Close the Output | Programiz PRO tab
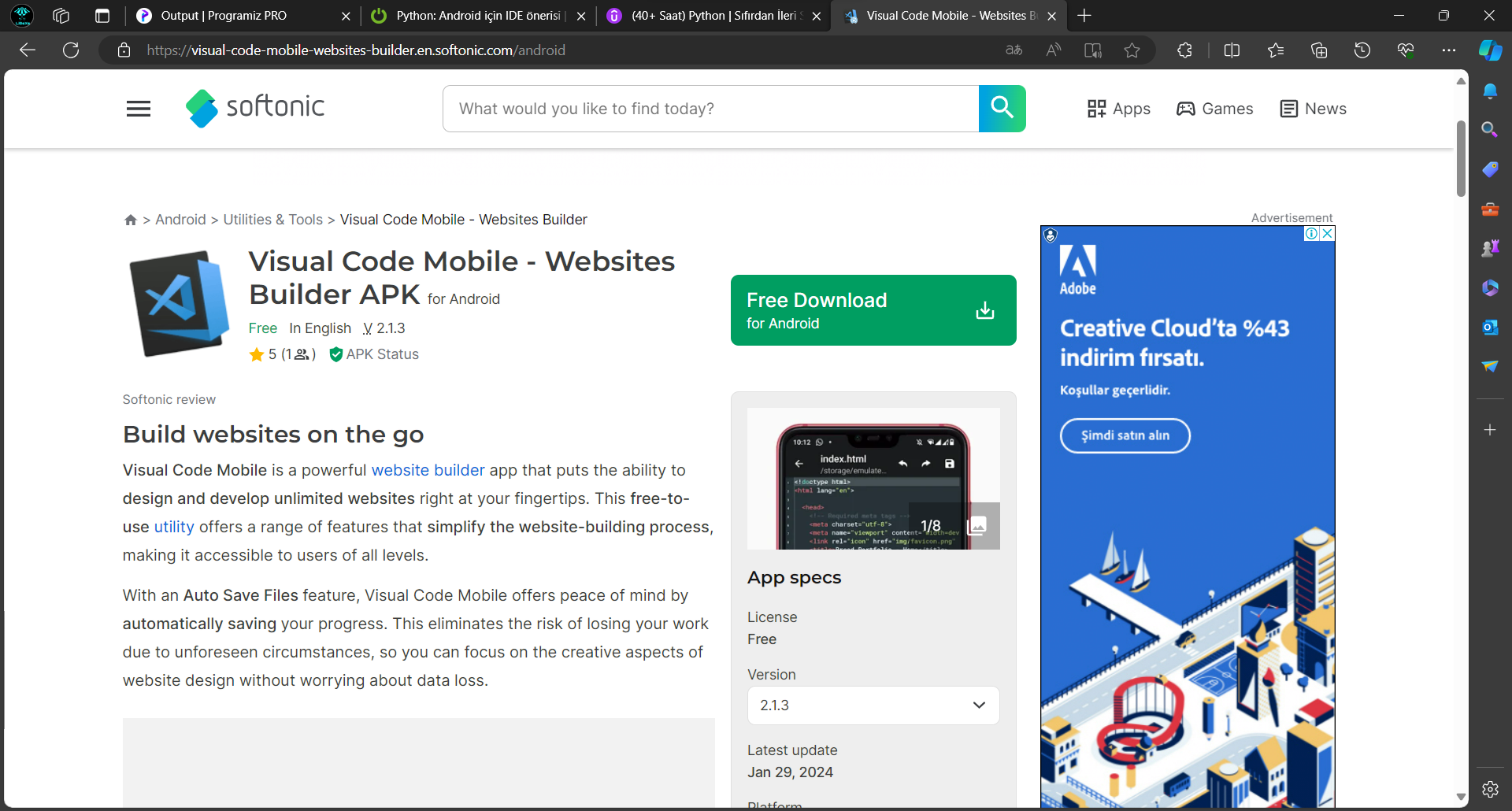1512x811 pixels. coord(346,16)
